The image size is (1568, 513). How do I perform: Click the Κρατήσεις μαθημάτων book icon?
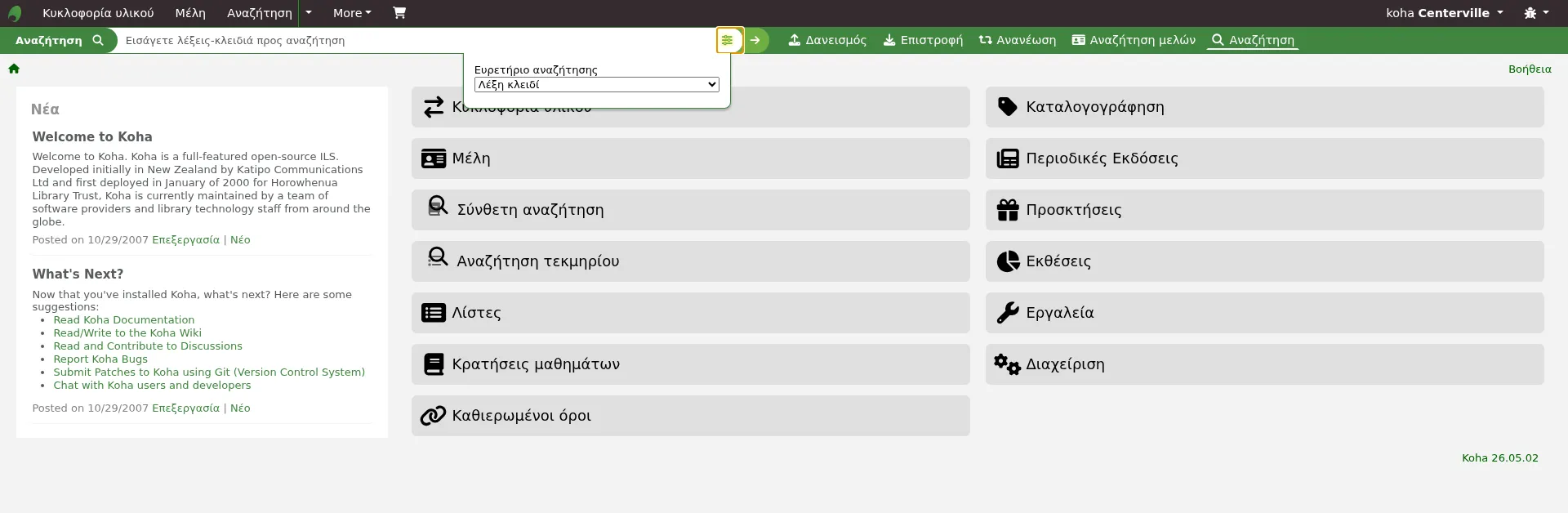coord(434,364)
